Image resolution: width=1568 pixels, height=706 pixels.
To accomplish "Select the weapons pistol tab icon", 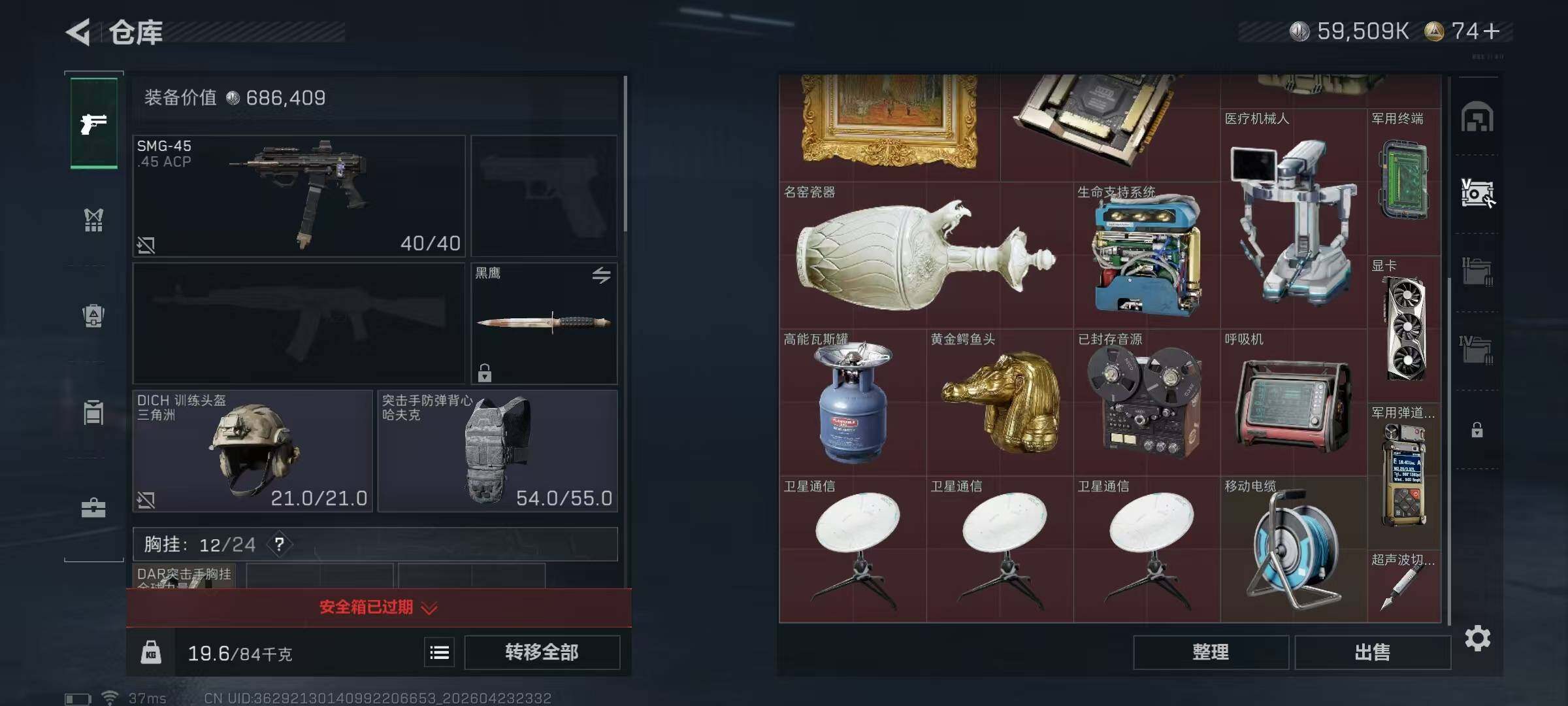I will (x=94, y=123).
